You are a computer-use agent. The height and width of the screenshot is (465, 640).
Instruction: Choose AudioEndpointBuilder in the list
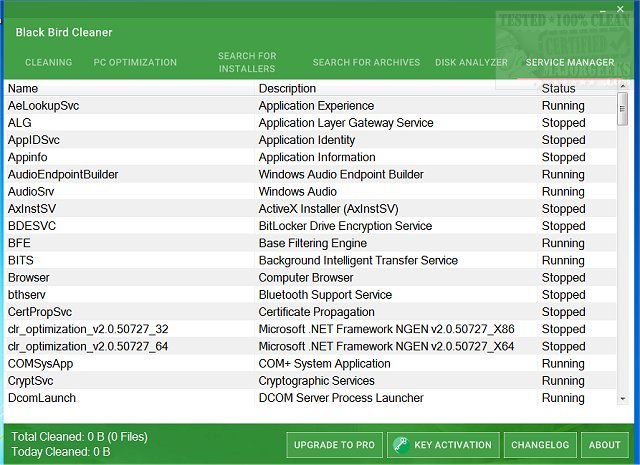pyautogui.click(x=310, y=174)
